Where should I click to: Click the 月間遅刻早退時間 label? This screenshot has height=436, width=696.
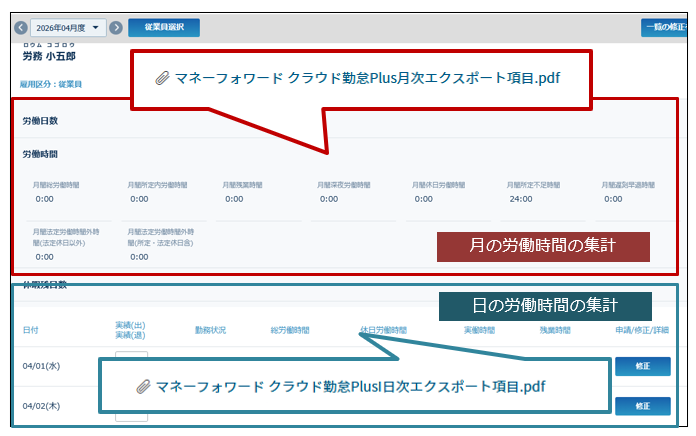(628, 185)
